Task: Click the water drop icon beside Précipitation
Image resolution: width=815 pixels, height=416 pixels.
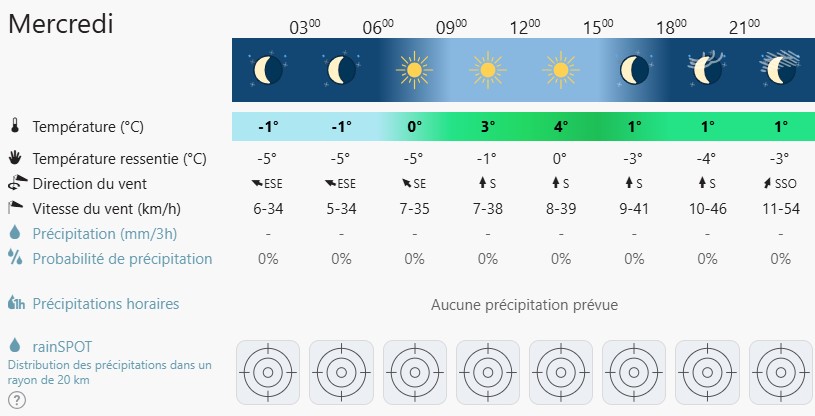Action: click(x=15, y=232)
